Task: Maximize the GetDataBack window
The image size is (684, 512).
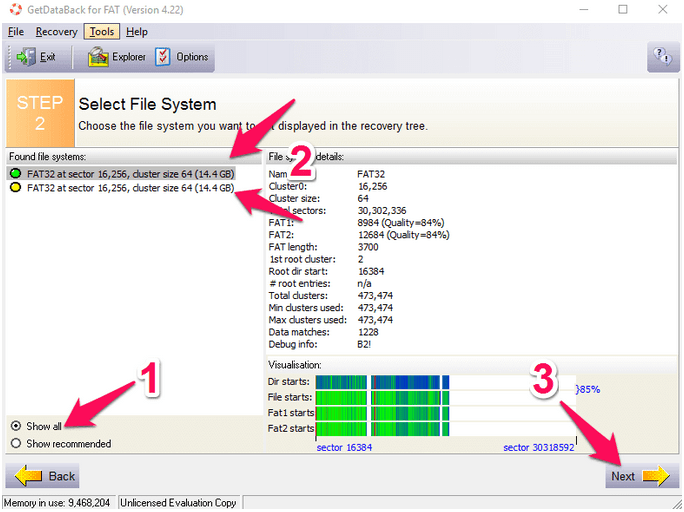Action: coord(622,9)
